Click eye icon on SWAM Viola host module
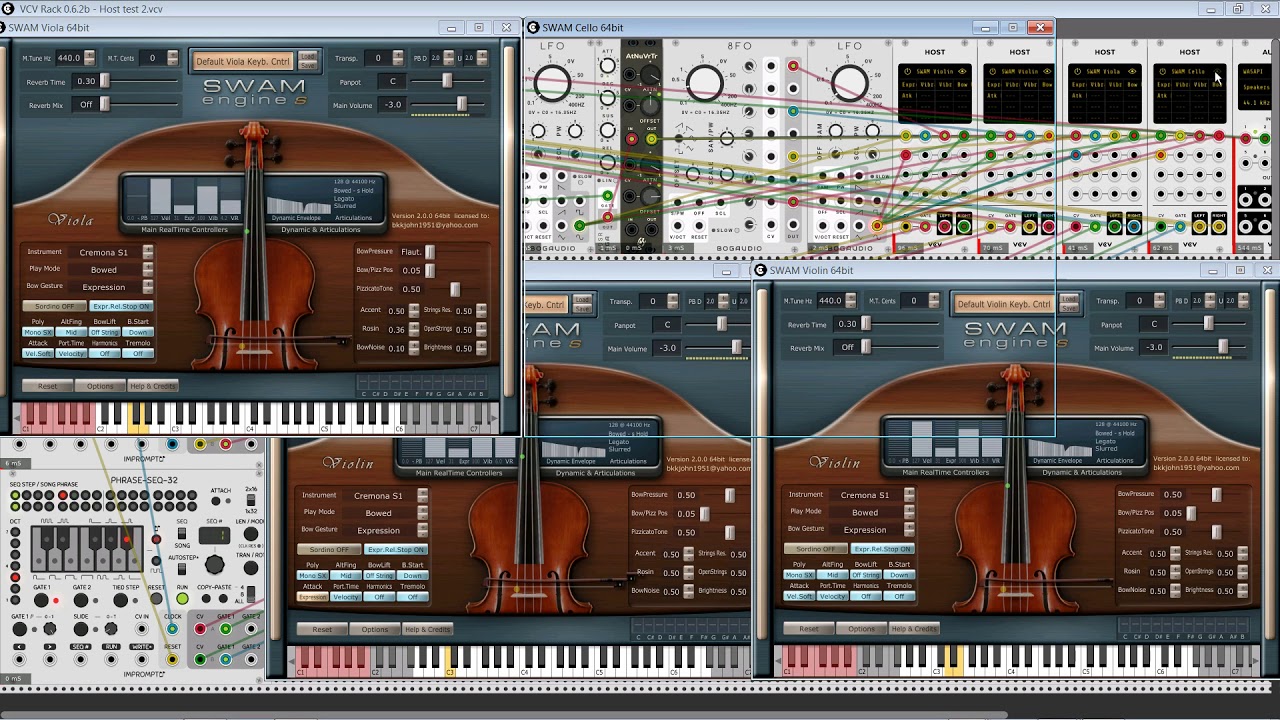 1133,72
